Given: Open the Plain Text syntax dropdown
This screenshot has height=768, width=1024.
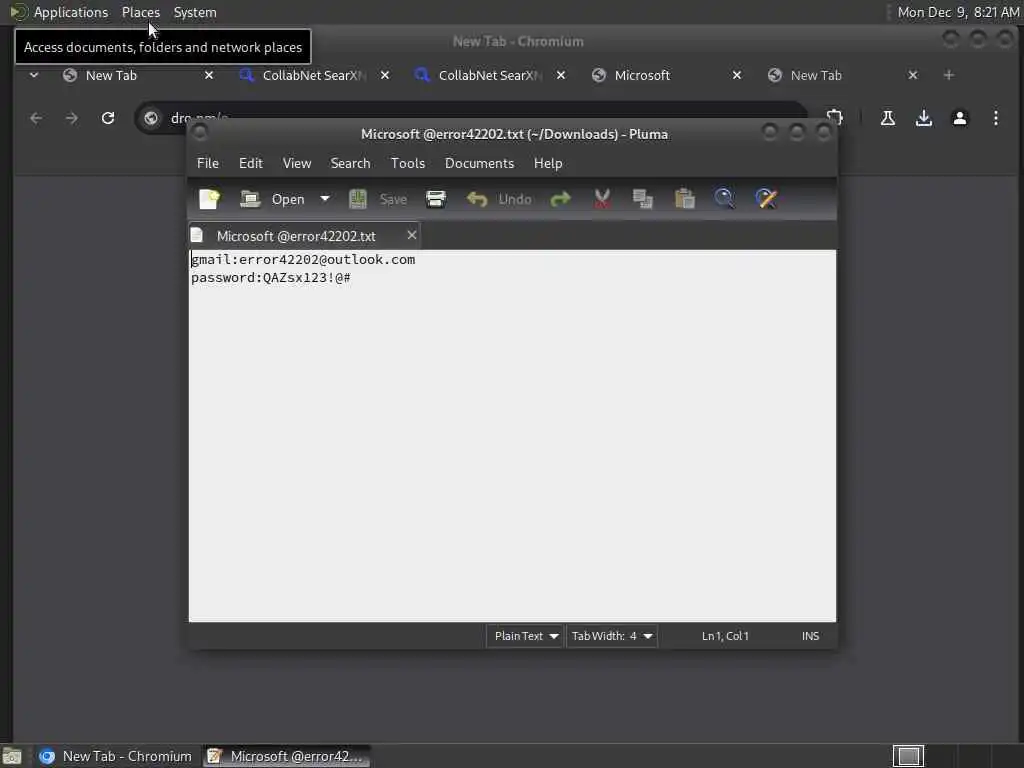Looking at the screenshot, I should coord(525,636).
